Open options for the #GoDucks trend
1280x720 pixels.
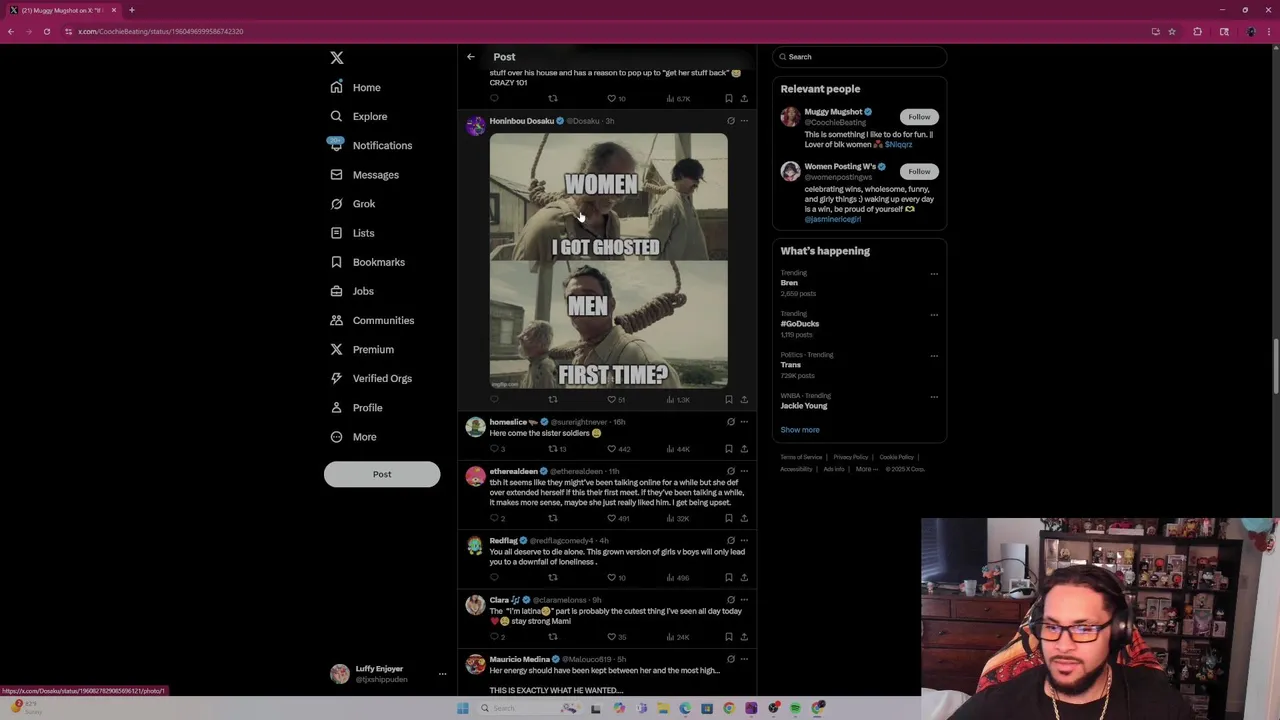pyautogui.click(x=934, y=314)
